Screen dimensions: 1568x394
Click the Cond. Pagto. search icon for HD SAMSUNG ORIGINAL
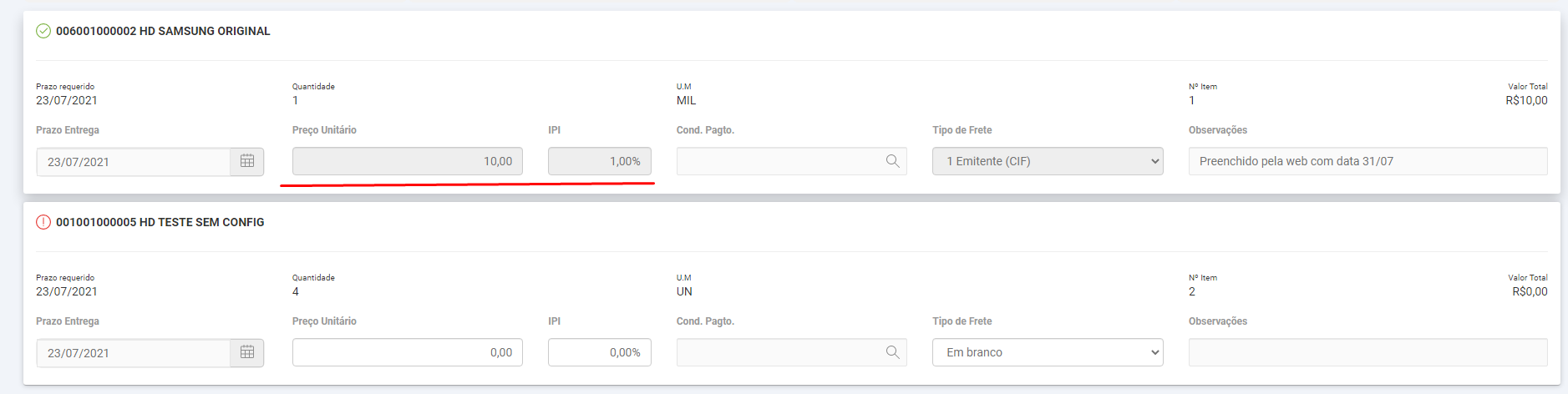(x=892, y=161)
